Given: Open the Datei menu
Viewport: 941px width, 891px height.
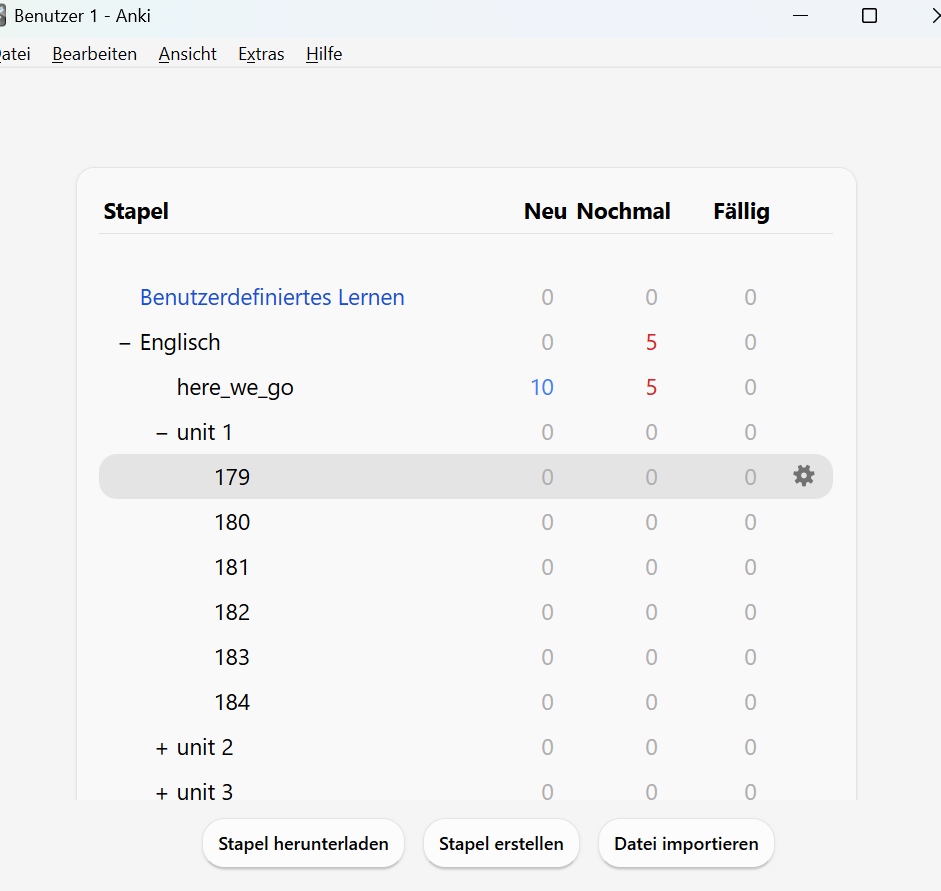Looking at the screenshot, I should tap(14, 54).
